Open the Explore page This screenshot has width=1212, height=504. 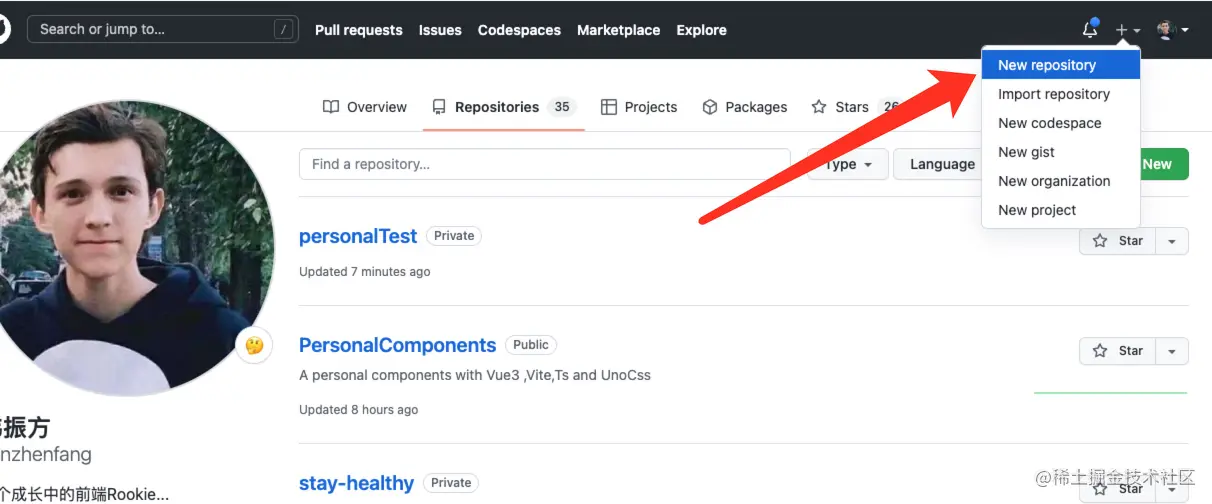[701, 30]
